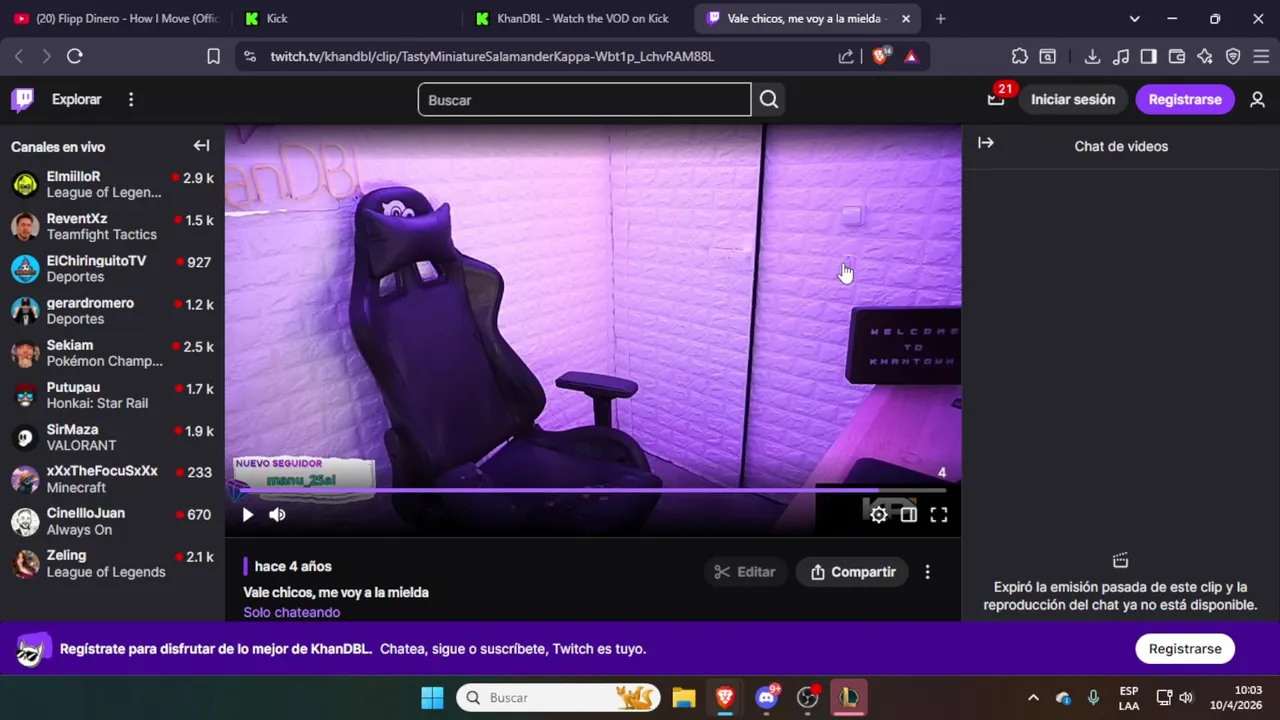Show hidden system tray icons
Image resolution: width=1280 pixels, height=720 pixels.
pos(1033,697)
